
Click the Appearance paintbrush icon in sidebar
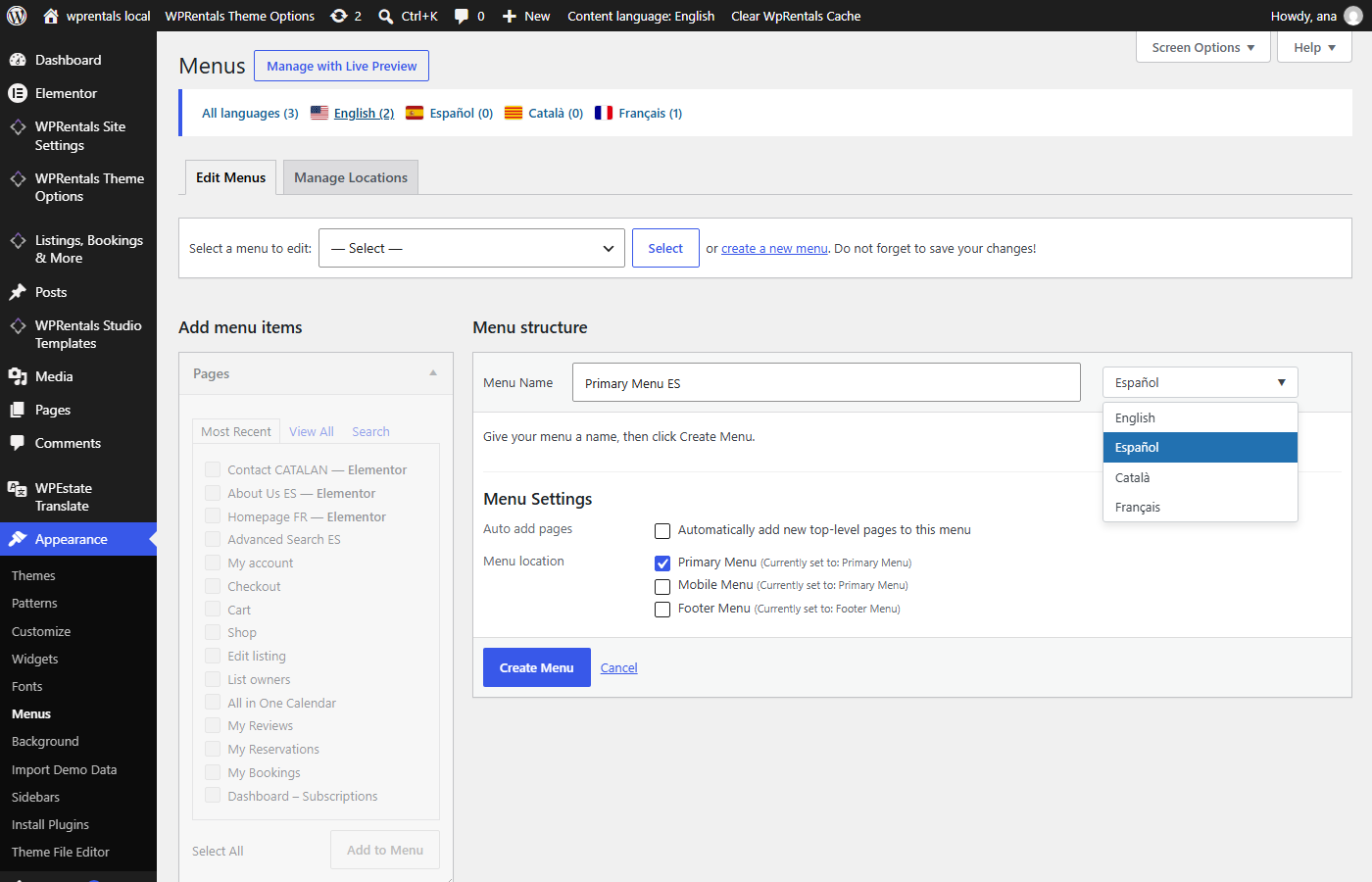(x=18, y=539)
